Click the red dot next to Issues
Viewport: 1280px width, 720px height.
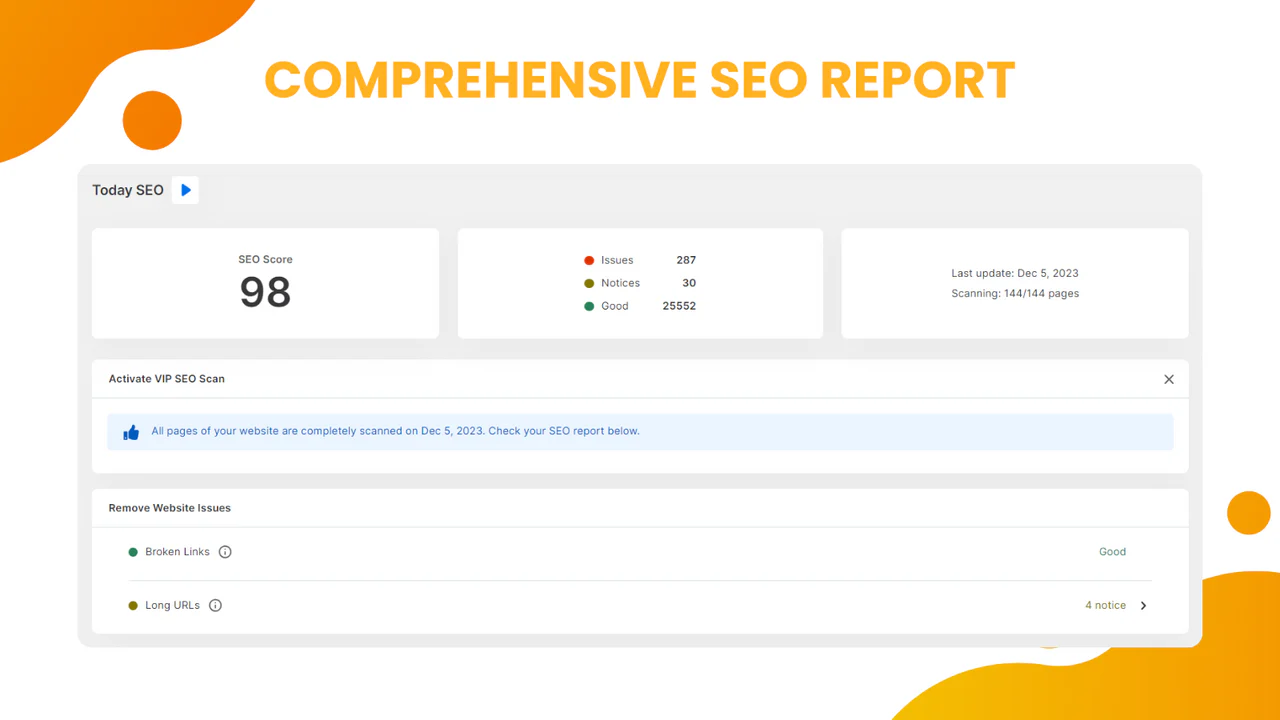coord(589,260)
